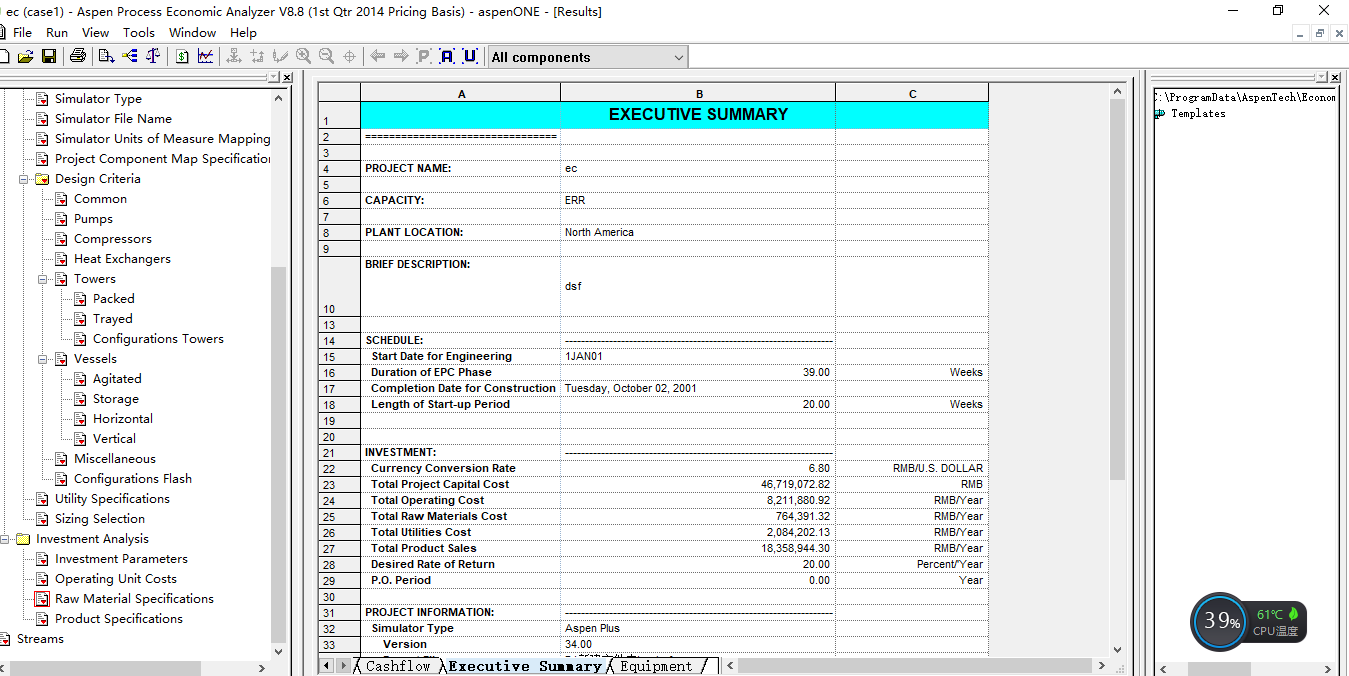
Task: Open Investment Parameters tree item
Action: click(121, 559)
